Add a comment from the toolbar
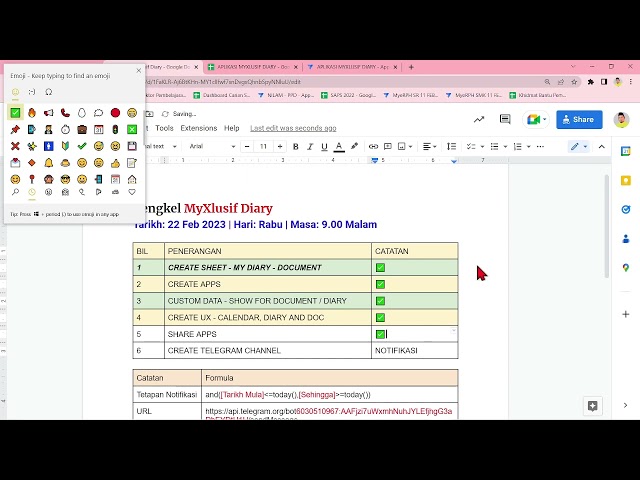 [387, 146]
